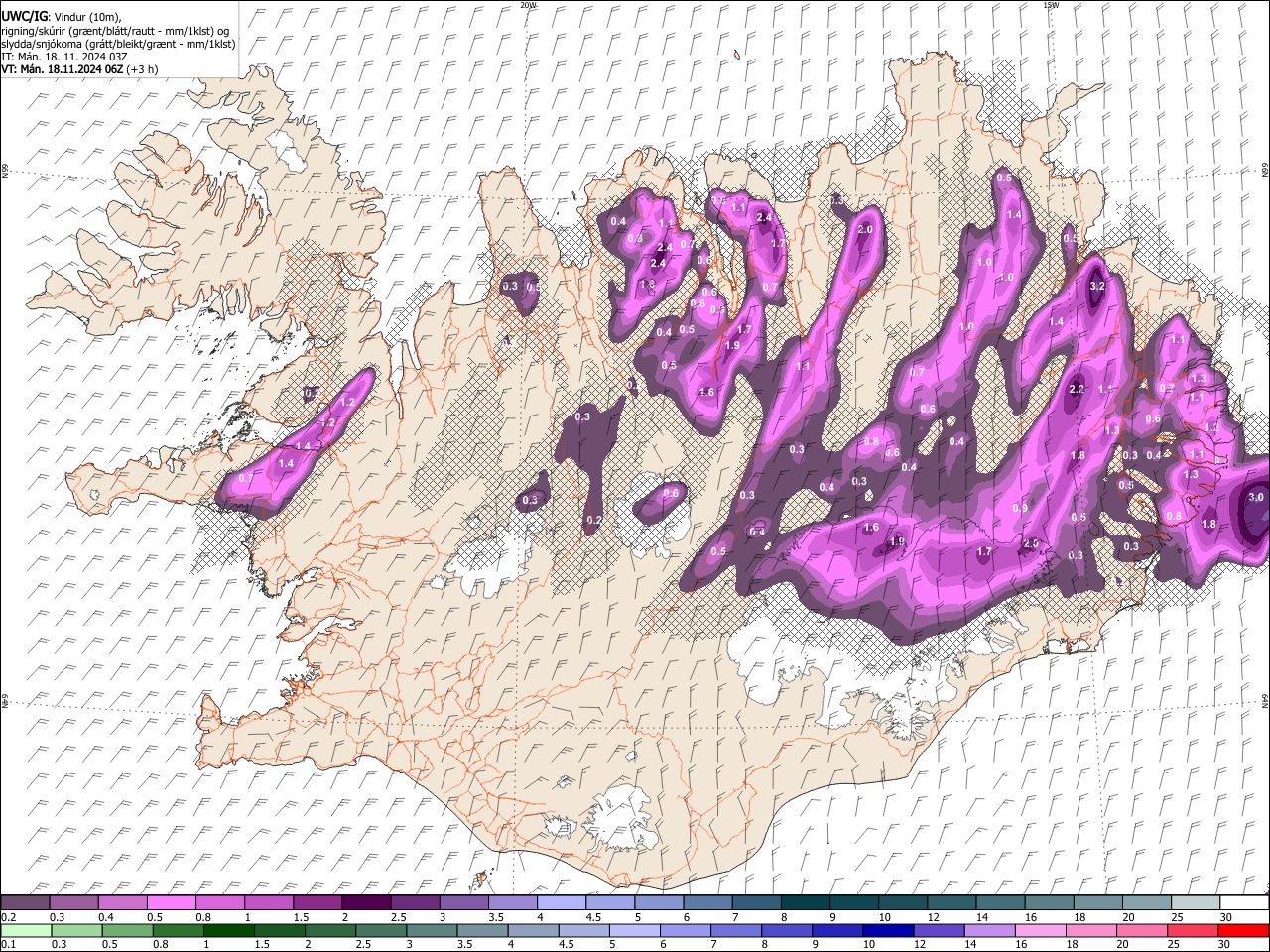The width and height of the screenshot is (1270, 952).
Task: Click the '15W' longitude label
Action: pos(1051,5)
